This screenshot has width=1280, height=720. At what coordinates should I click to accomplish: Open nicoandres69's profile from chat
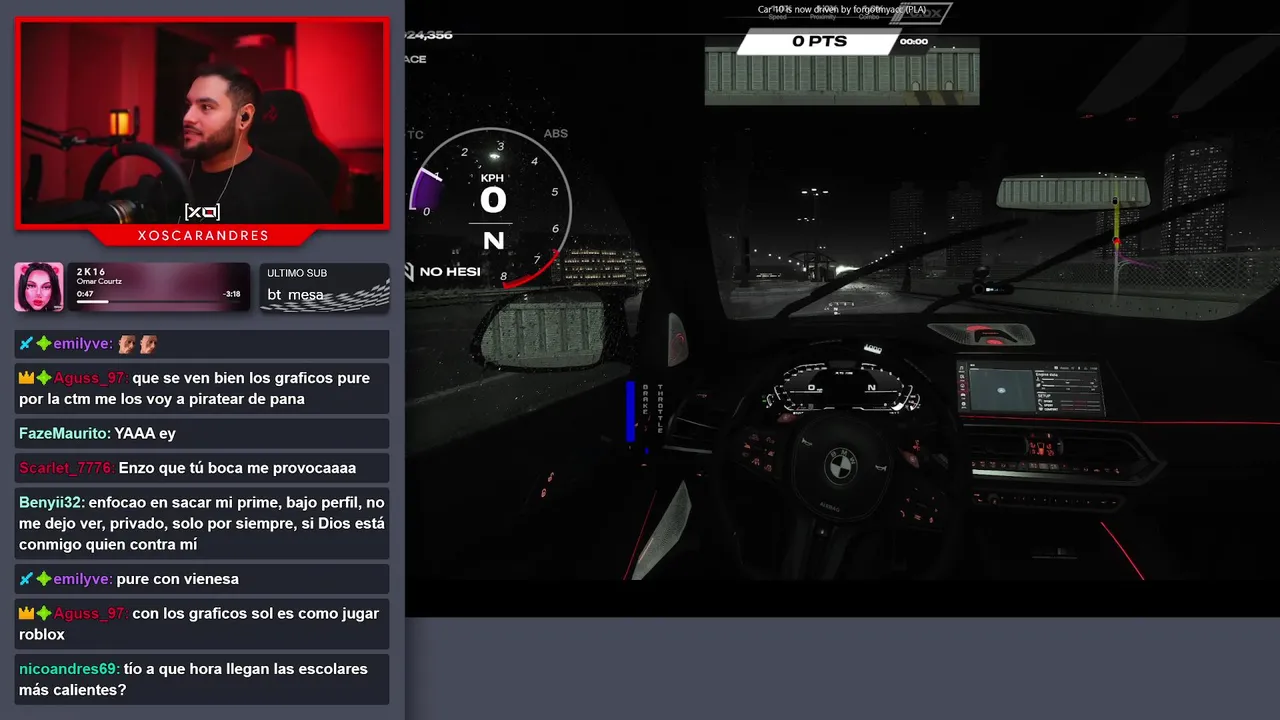(x=69, y=669)
